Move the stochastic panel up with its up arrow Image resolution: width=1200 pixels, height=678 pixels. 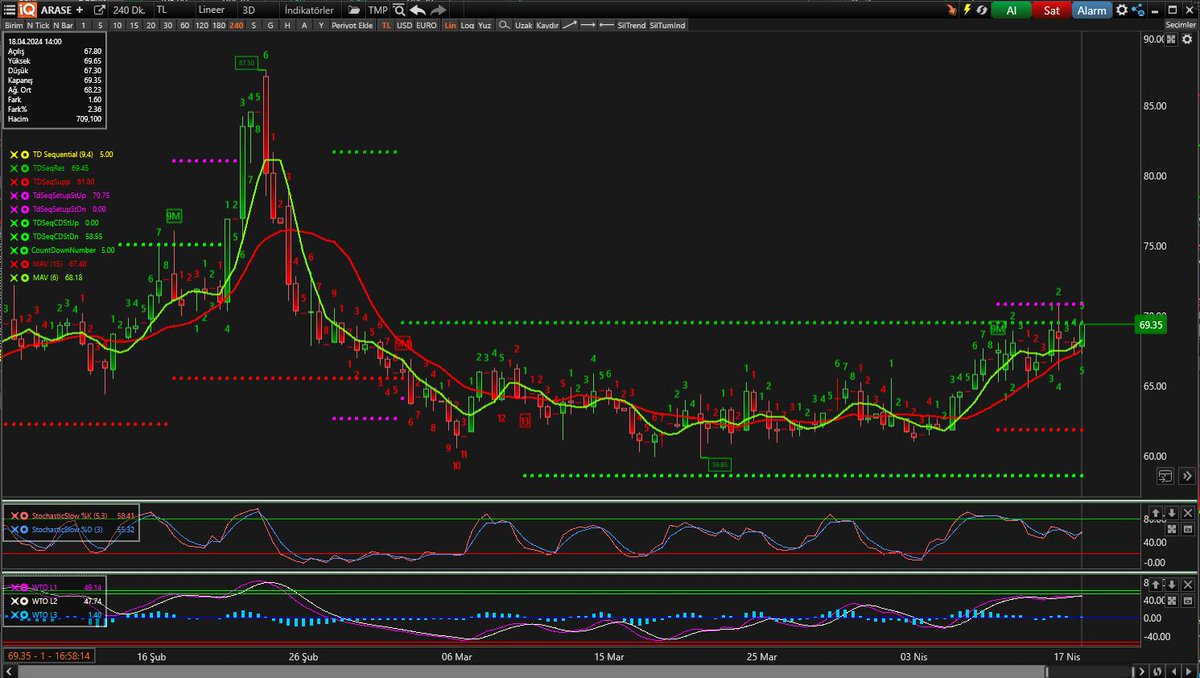tap(1155, 513)
